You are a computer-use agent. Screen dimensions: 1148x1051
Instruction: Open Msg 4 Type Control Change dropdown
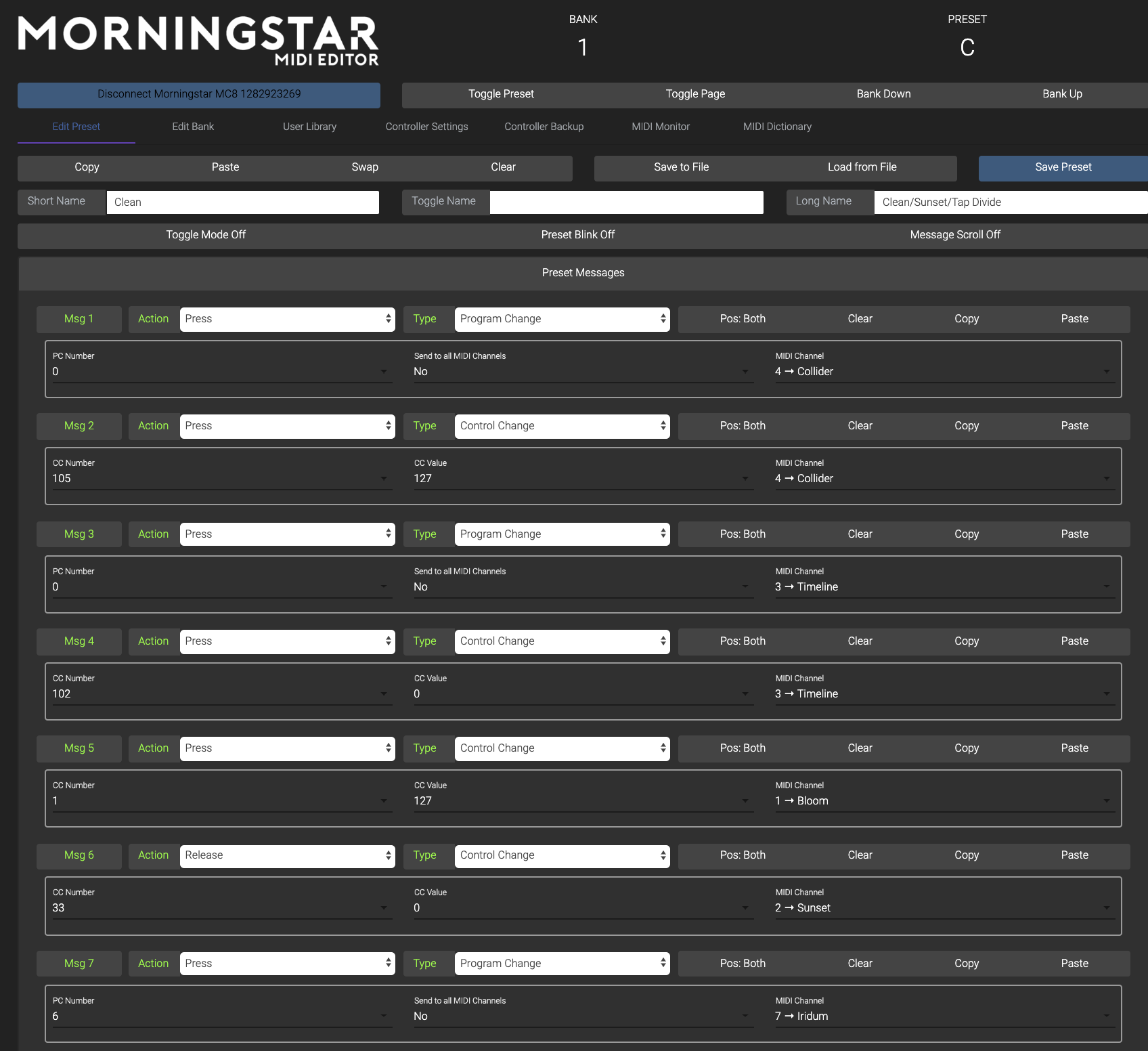click(x=562, y=641)
